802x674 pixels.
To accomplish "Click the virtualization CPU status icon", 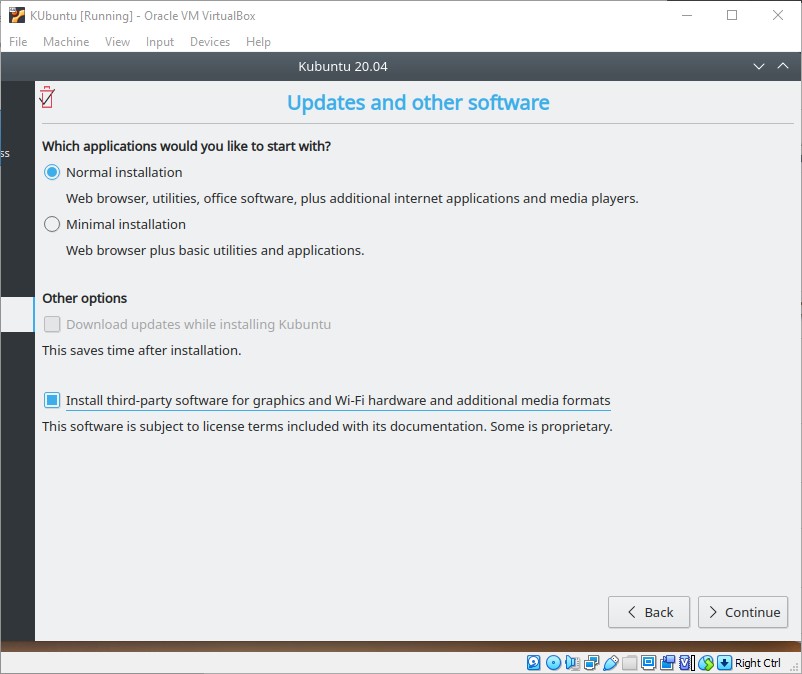I will pos(687,663).
